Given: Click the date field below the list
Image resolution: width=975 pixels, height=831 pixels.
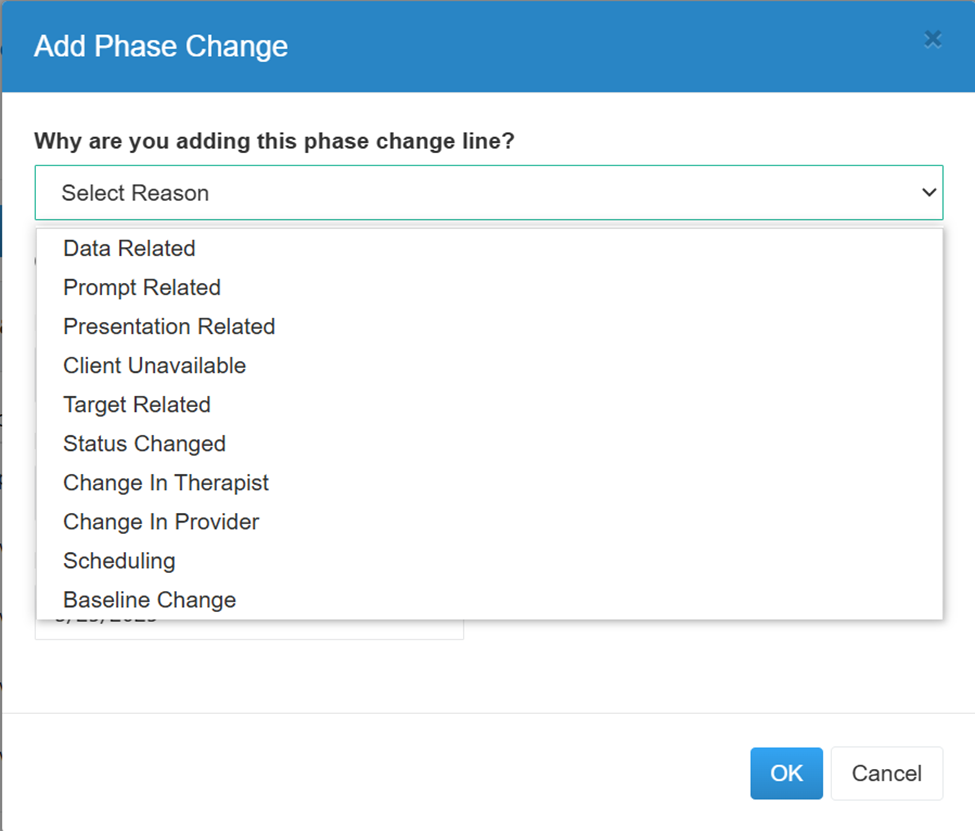Looking at the screenshot, I should pos(249,629).
